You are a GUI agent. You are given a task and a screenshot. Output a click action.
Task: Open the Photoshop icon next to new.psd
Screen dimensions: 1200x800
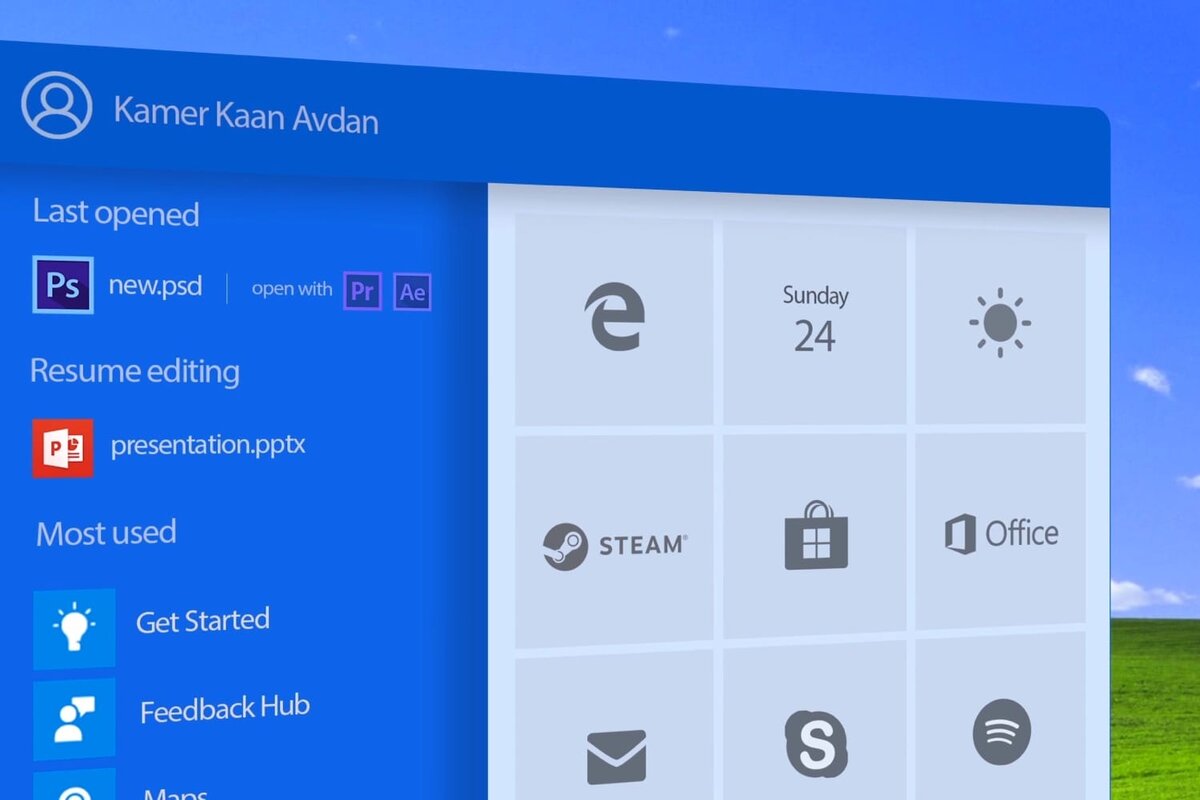pos(63,285)
